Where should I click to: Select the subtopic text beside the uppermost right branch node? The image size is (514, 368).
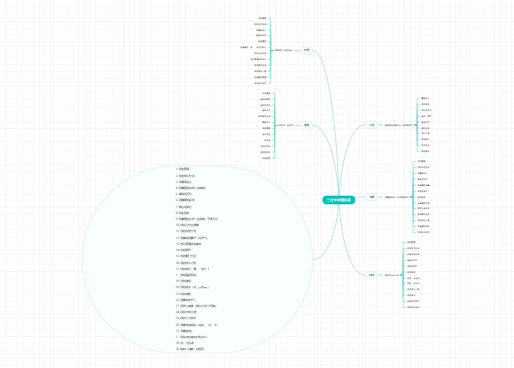pos(399,125)
